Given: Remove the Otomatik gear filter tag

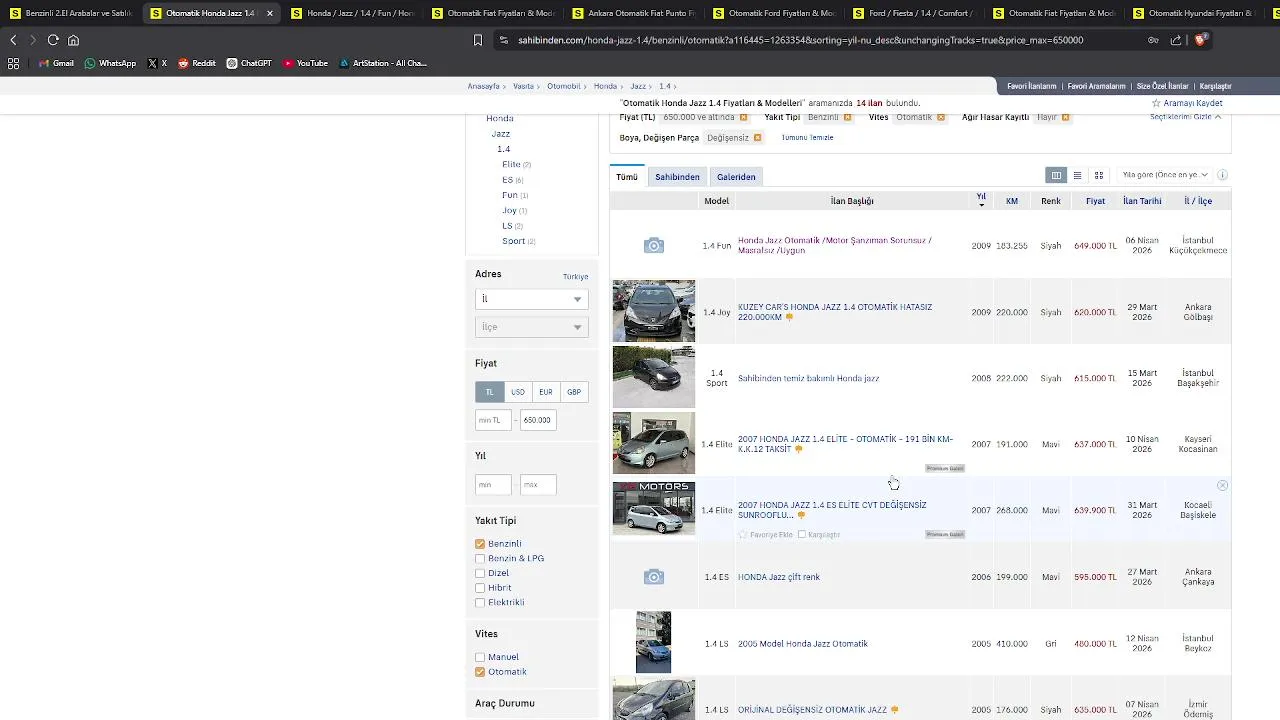Looking at the screenshot, I should tap(940, 117).
